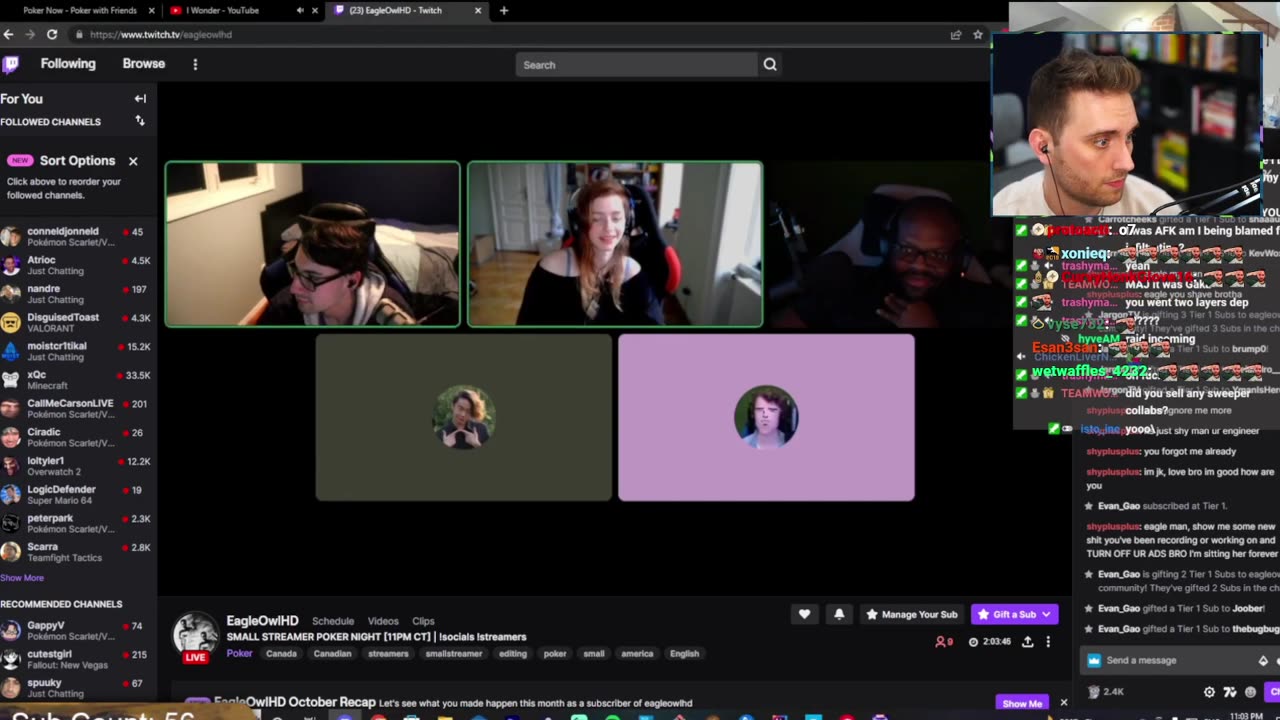
Task: Open Atrioc channel in sidebar
Action: (76, 265)
